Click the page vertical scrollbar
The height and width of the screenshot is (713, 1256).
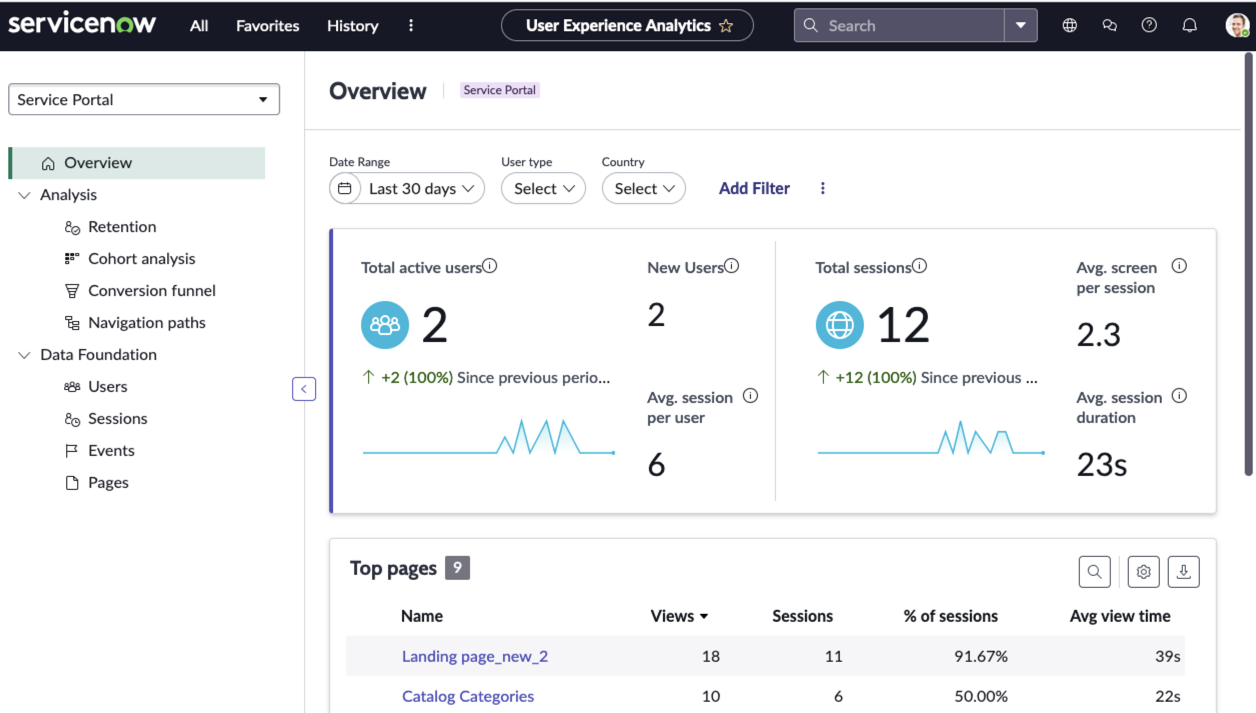[1249, 265]
